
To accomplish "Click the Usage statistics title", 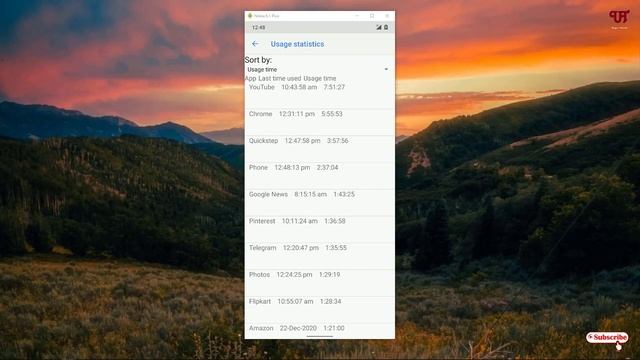I will 297,44.
